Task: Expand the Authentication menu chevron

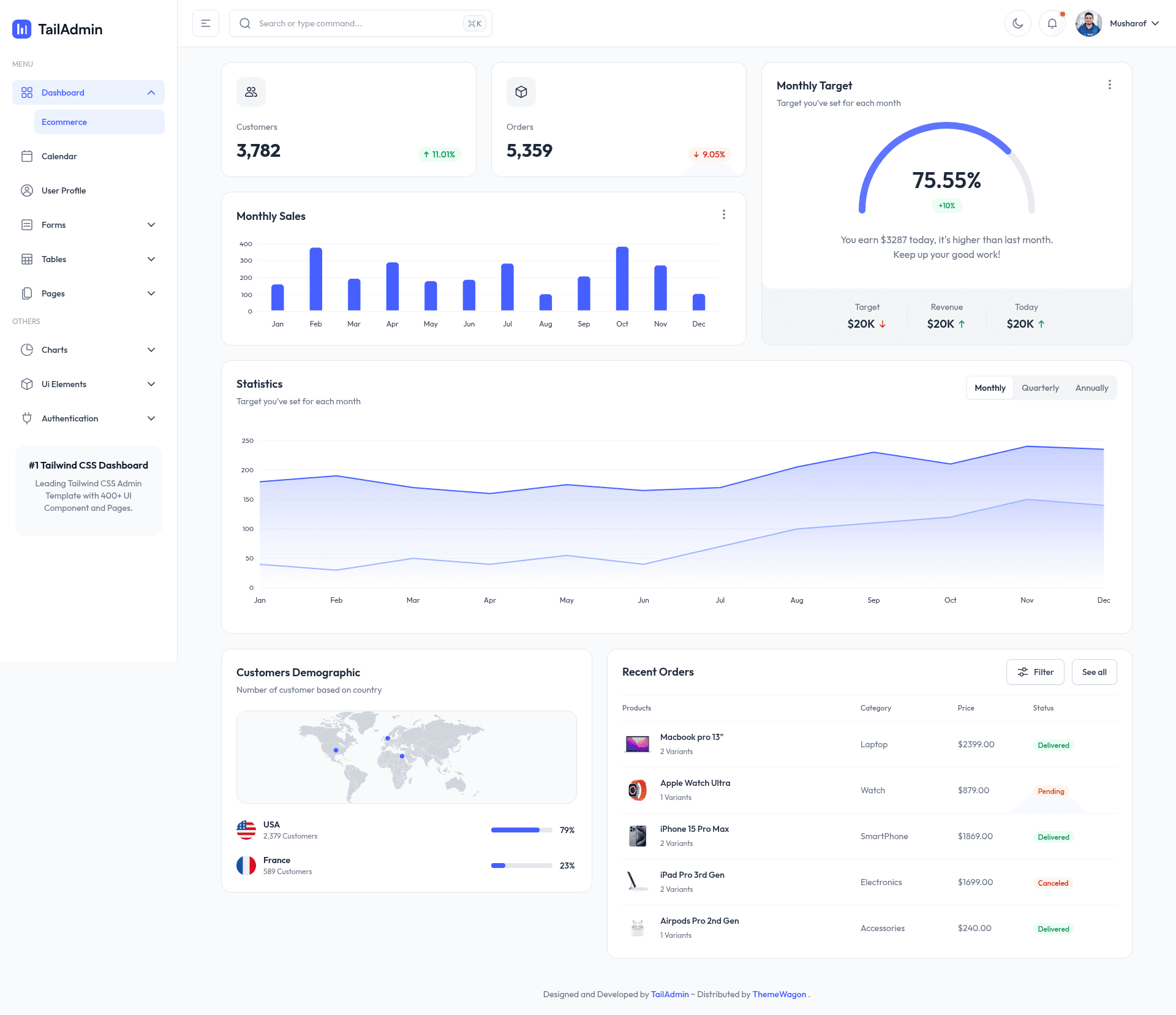Action: click(x=151, y=418)
